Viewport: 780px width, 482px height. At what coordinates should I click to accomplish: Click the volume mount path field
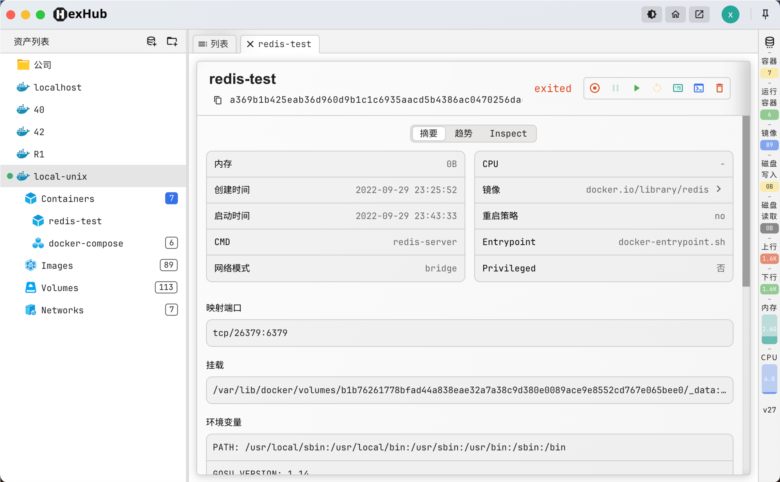(x=469, y=390)
